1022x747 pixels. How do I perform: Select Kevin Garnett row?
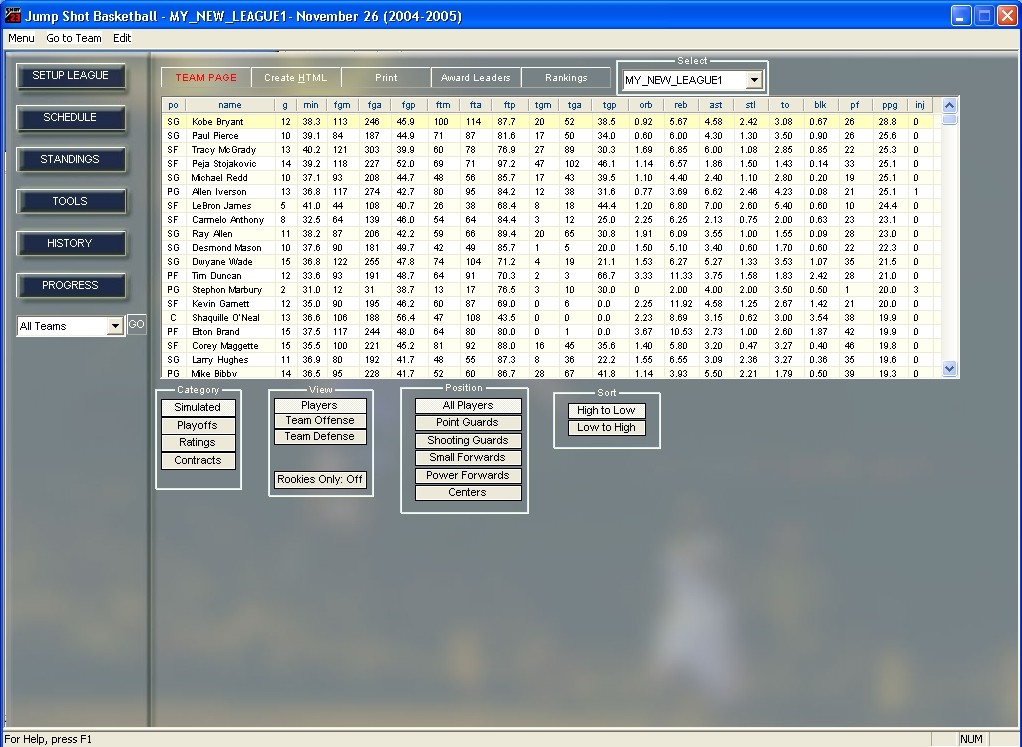coord(551,304)
